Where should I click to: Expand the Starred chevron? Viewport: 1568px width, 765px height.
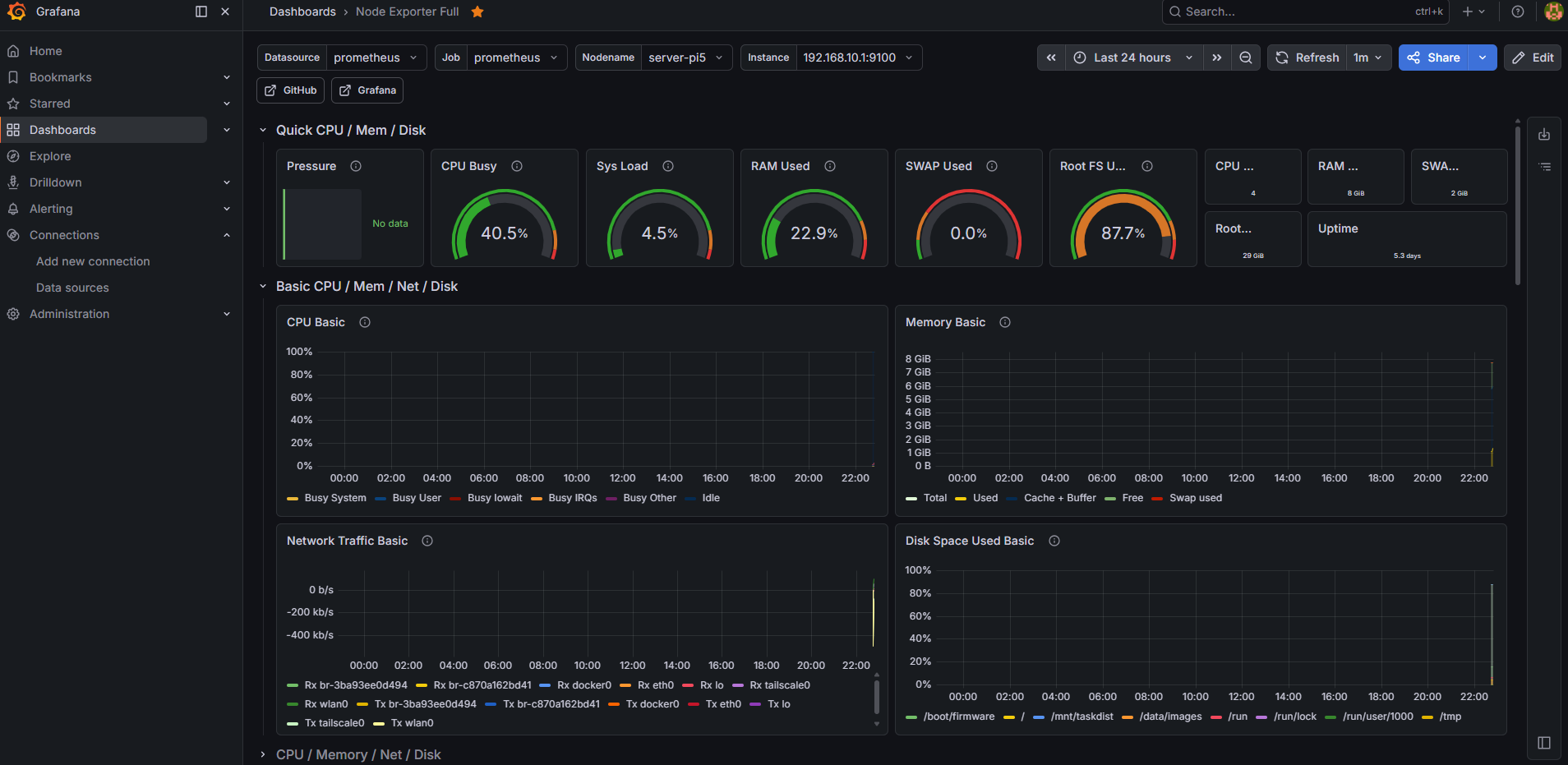[x=227, y=104]
